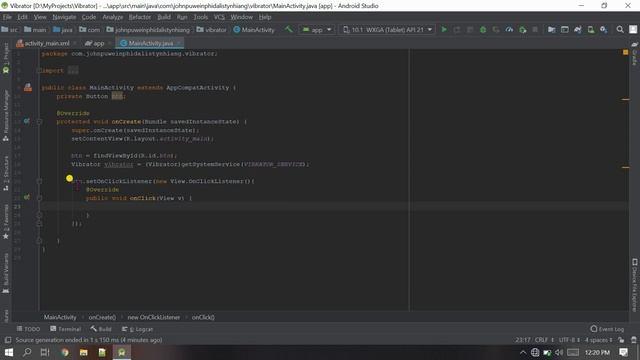Collapse the onCreate method fold marker
Screen dimensions: 640x360
coord(40,121)
